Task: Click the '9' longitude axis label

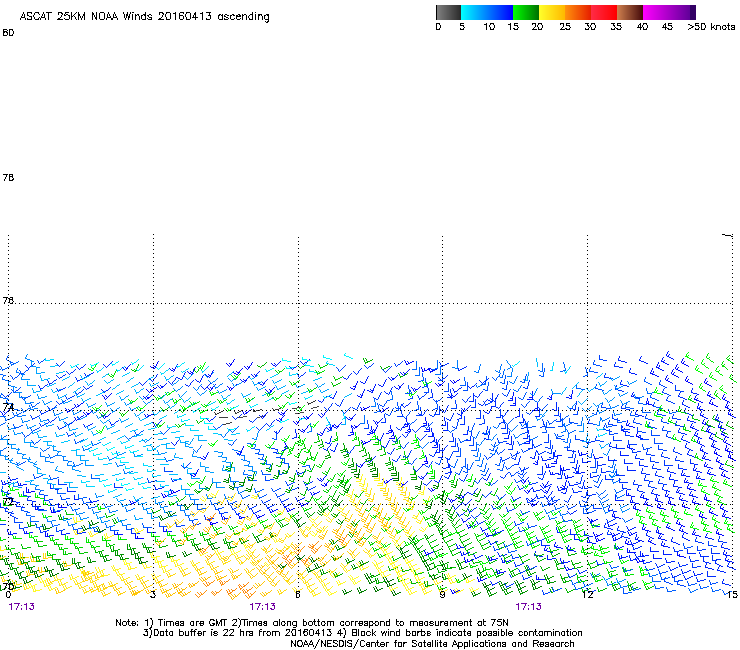Action: click(442, 595)
